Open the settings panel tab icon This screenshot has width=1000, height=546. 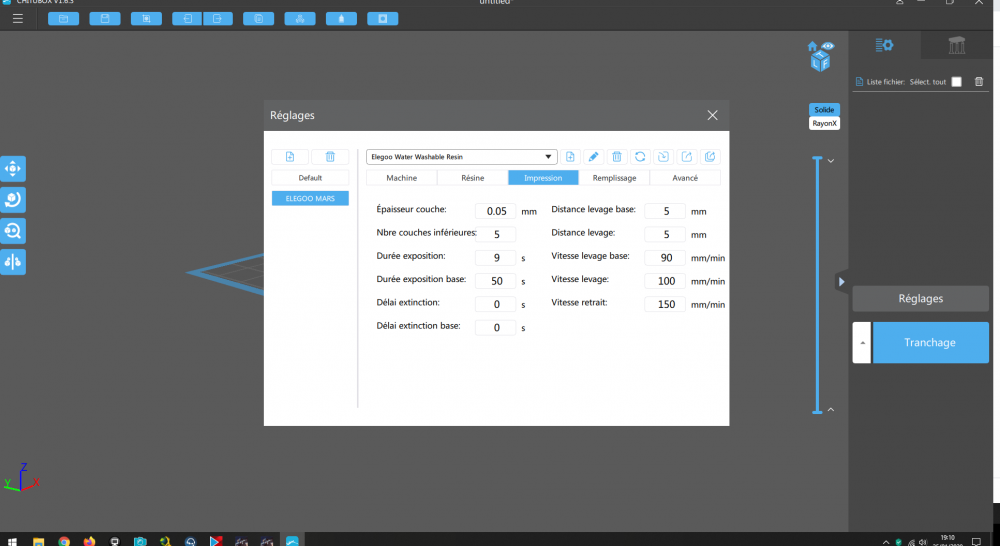pos(885,45)
